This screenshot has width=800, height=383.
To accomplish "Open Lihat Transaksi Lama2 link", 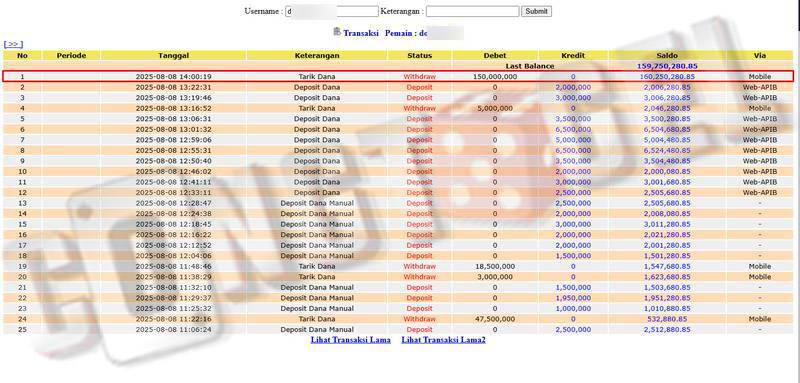I will pos(443,340).
